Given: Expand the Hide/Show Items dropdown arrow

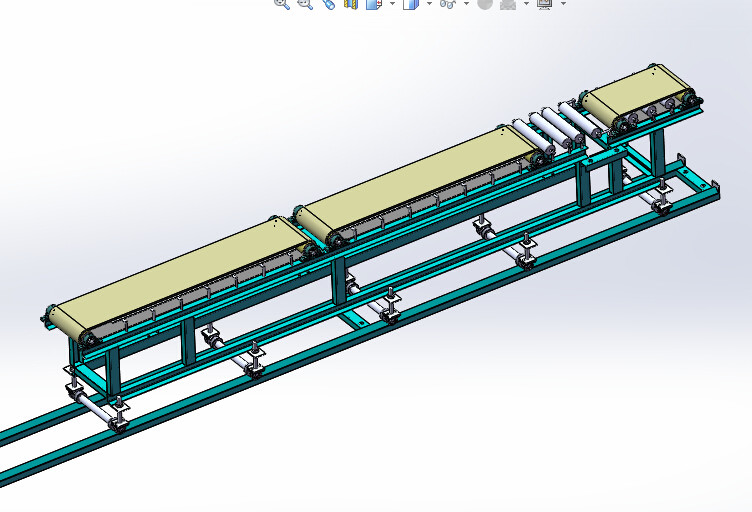Looking at the screenshot, I should [466, 3].
